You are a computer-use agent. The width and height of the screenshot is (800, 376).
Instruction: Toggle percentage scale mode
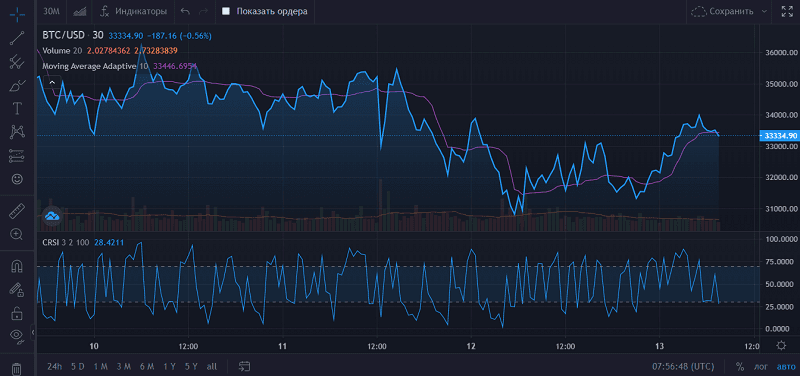[x=740, y=366]
